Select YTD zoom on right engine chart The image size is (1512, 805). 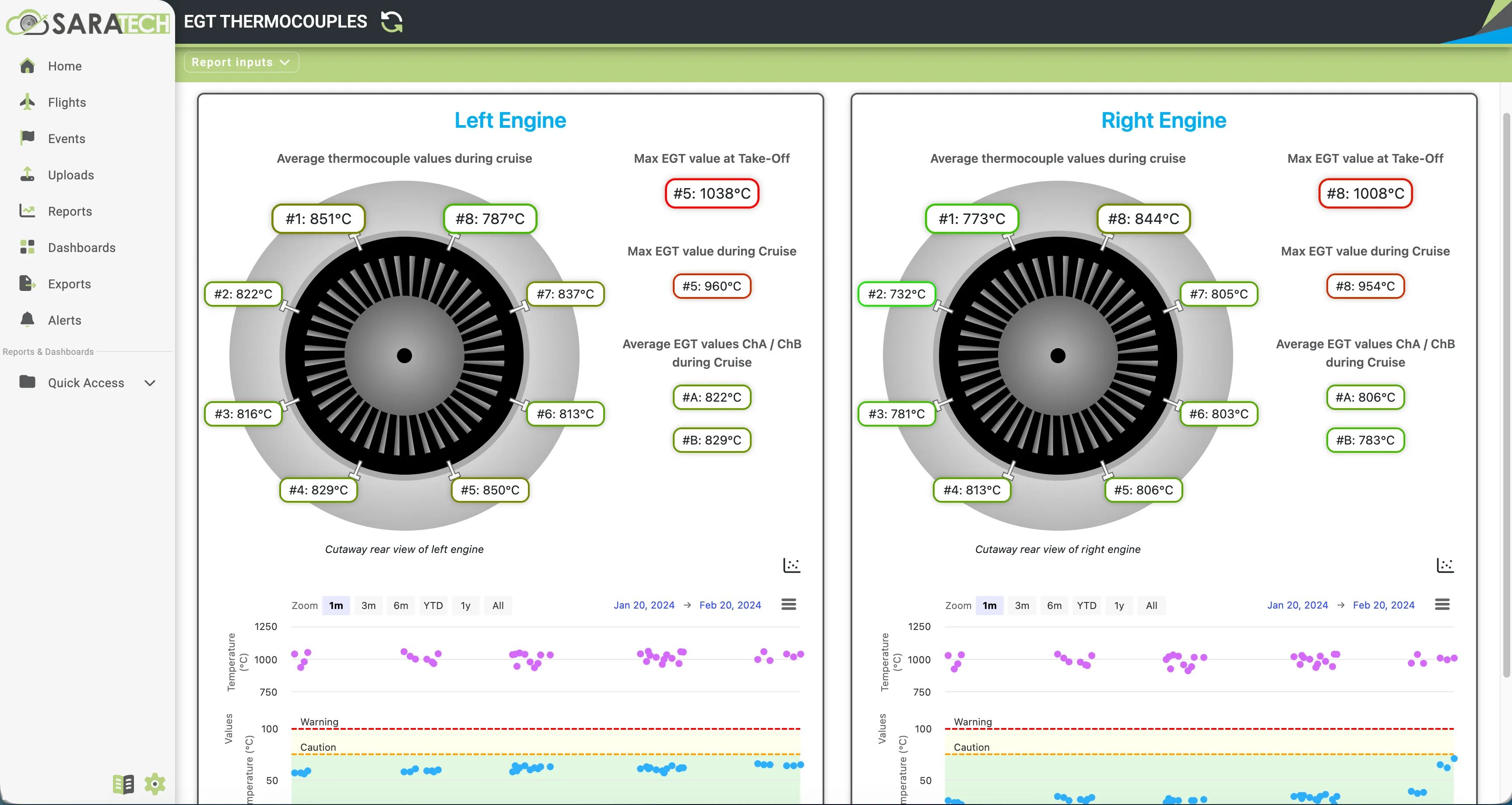(1087, 605)
